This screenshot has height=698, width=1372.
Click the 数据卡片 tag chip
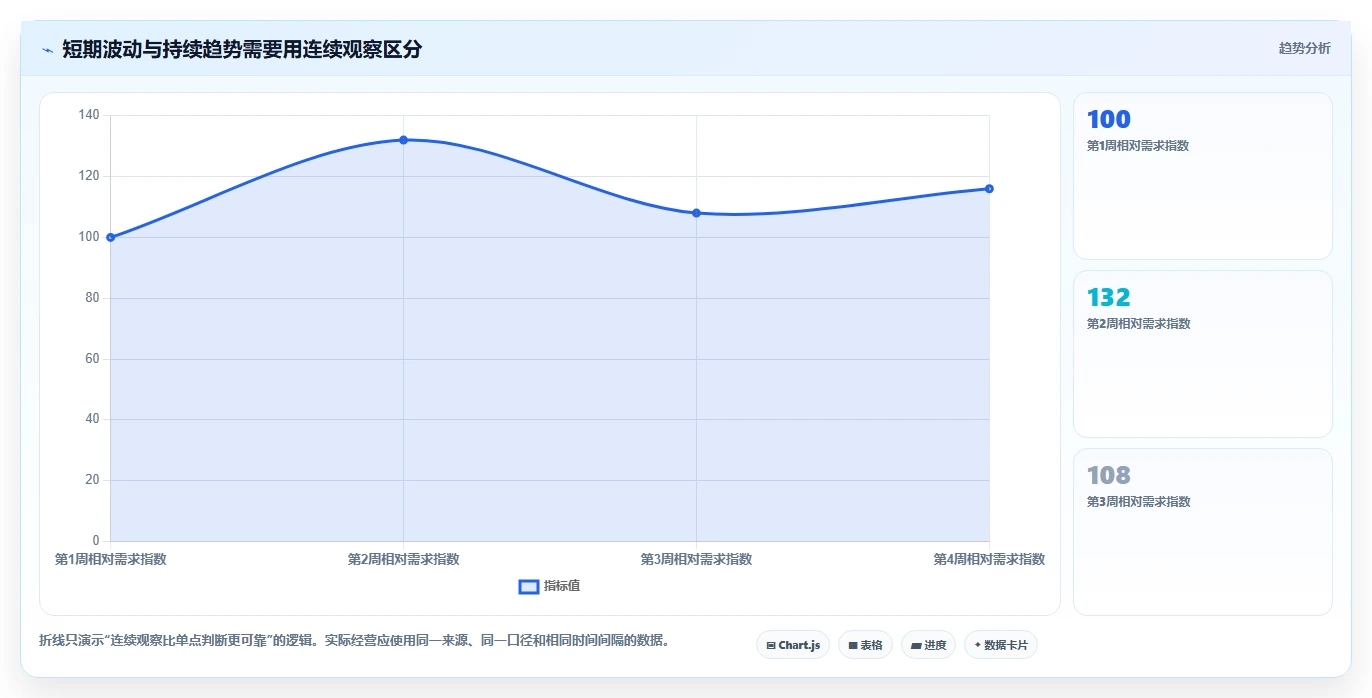pyautogui.click(x=1001, y=645)
